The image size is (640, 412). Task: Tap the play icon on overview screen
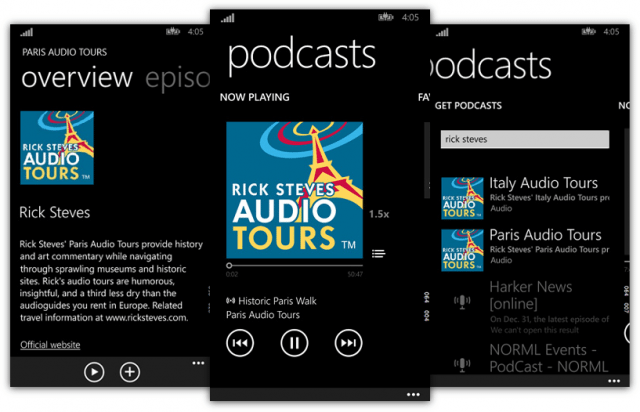click(94, 372)
